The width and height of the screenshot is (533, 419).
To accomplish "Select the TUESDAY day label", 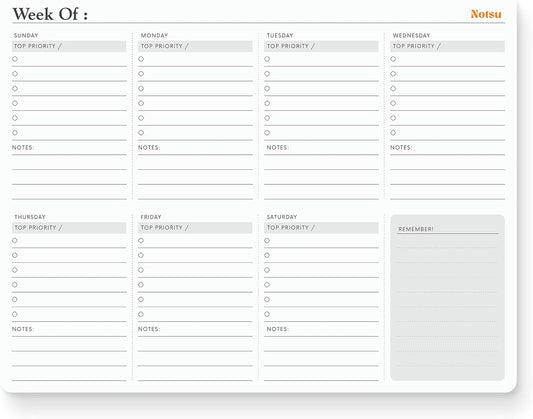I will click(x=280, y=35).
